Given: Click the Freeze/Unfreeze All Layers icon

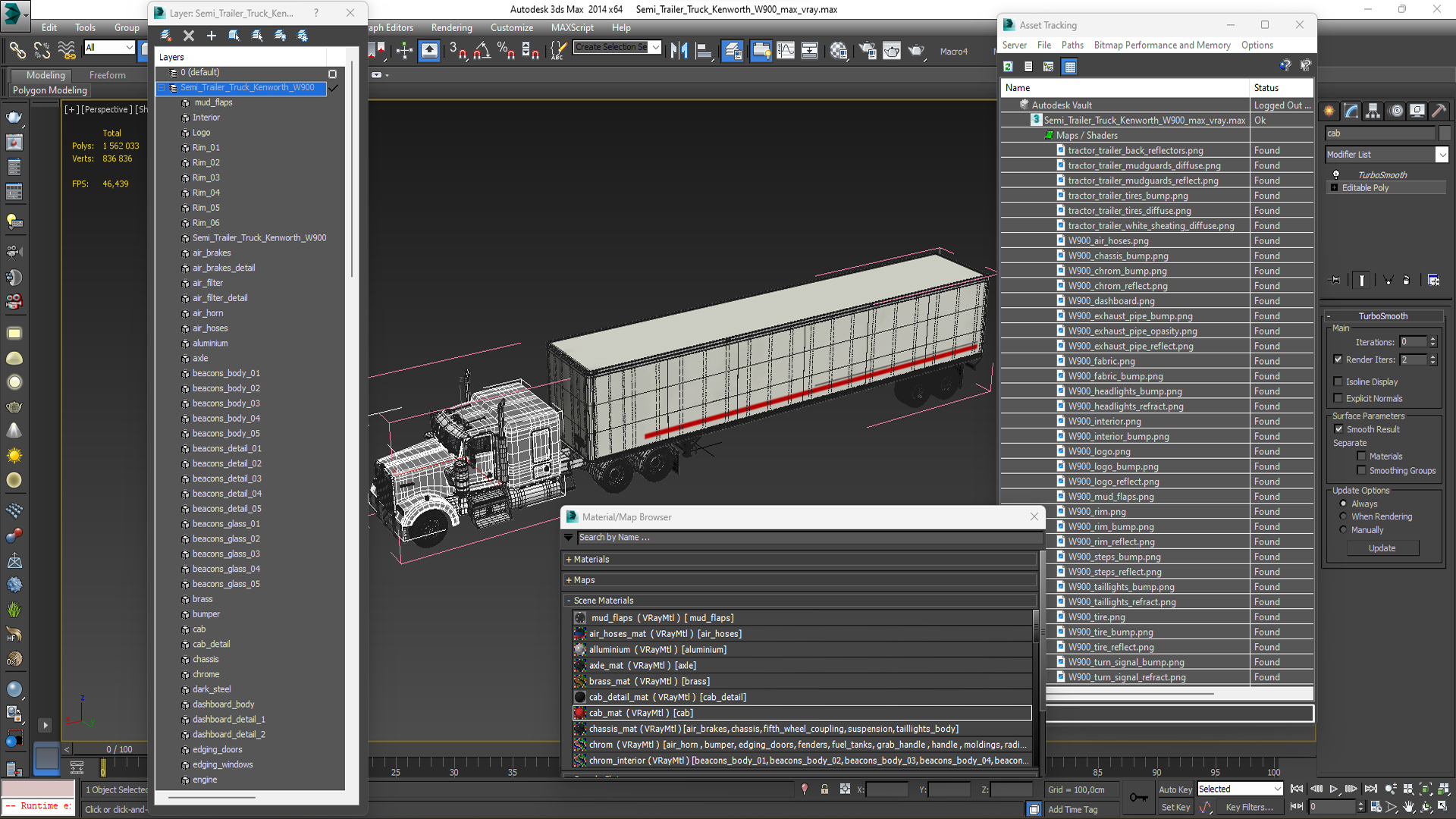Looking at the screenshot, I should point(303,36).
